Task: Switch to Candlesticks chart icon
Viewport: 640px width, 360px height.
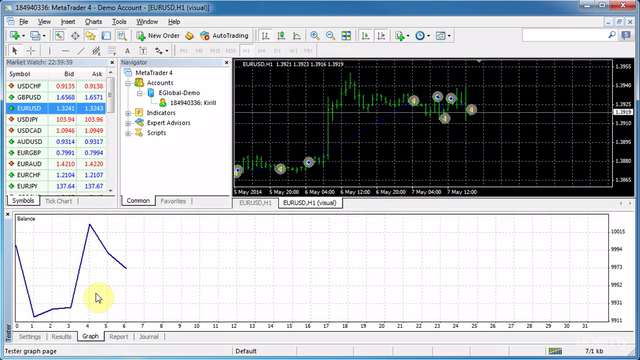Action: point(281,36)
